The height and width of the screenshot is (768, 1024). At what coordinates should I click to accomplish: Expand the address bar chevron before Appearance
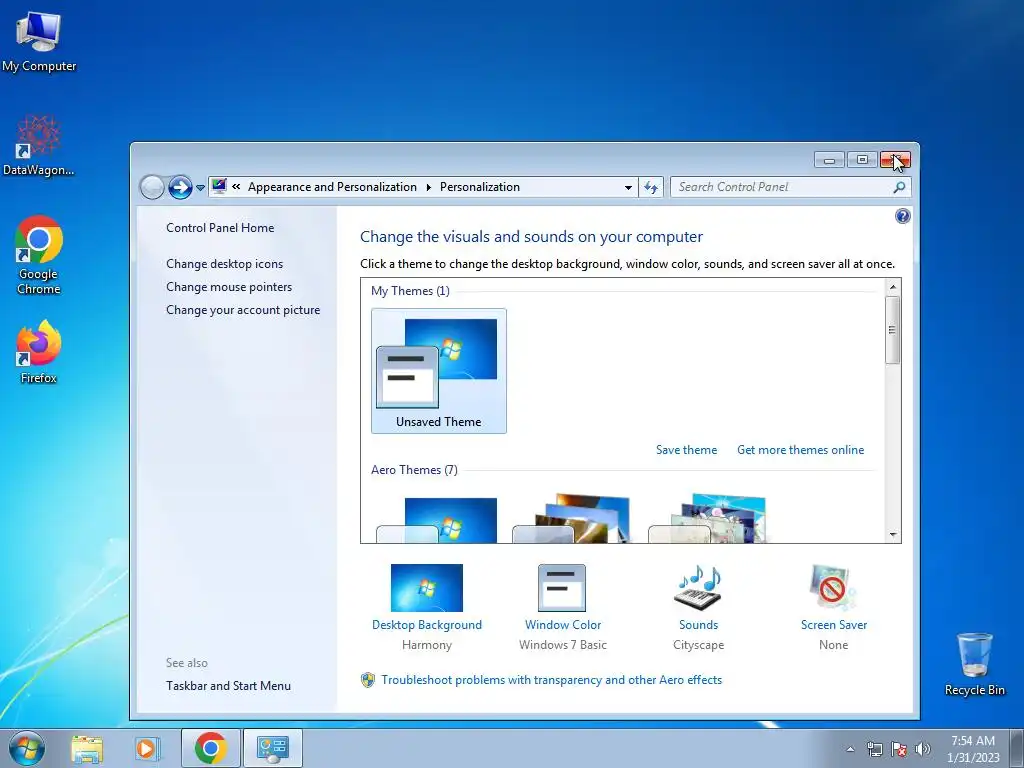pos(236,187)
